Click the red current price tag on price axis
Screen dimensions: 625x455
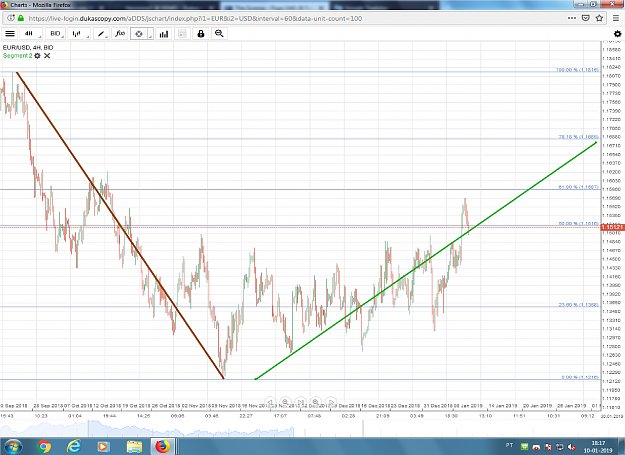tap(613, 227)
